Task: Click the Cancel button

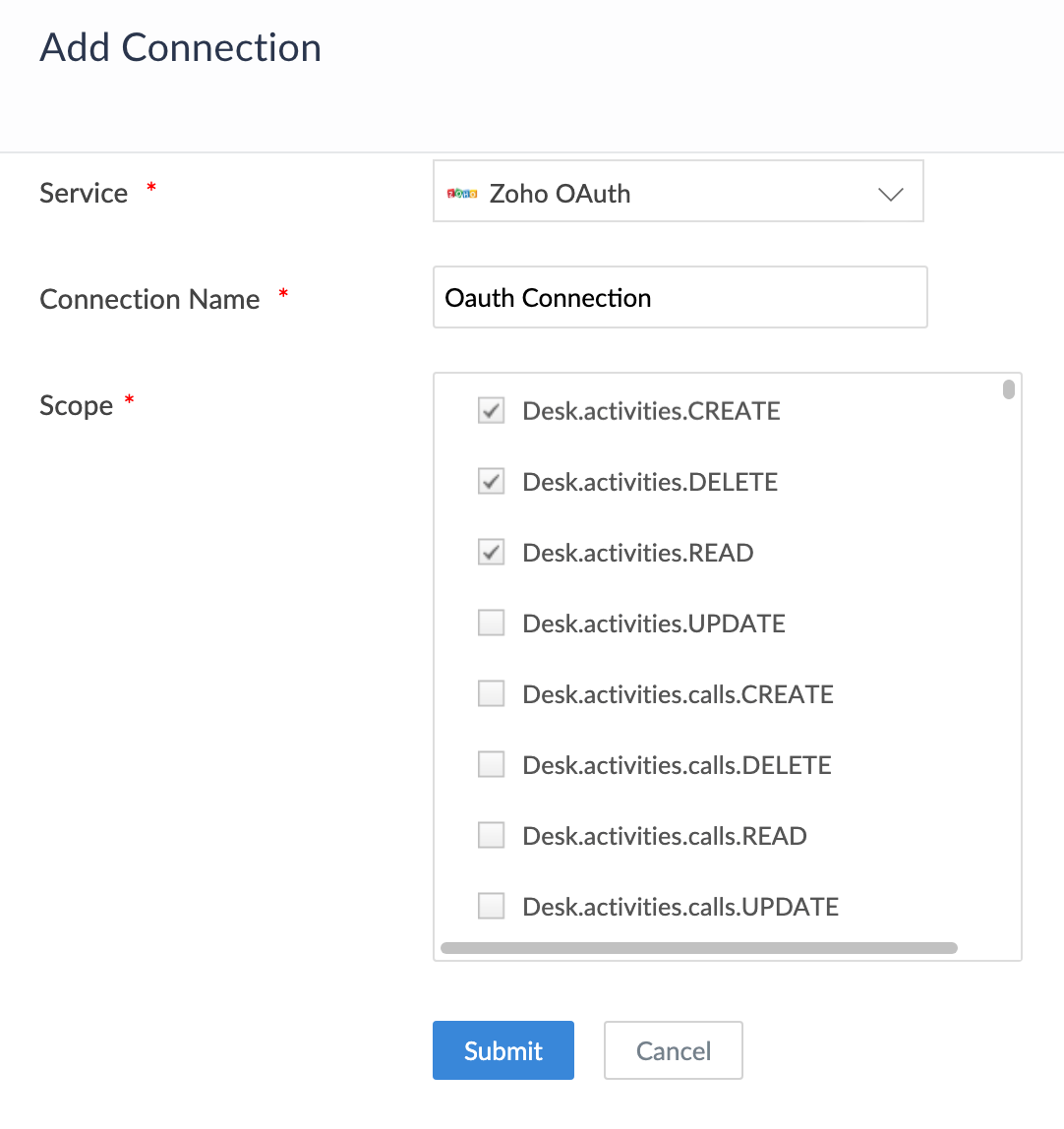Action: (673, 1050)
